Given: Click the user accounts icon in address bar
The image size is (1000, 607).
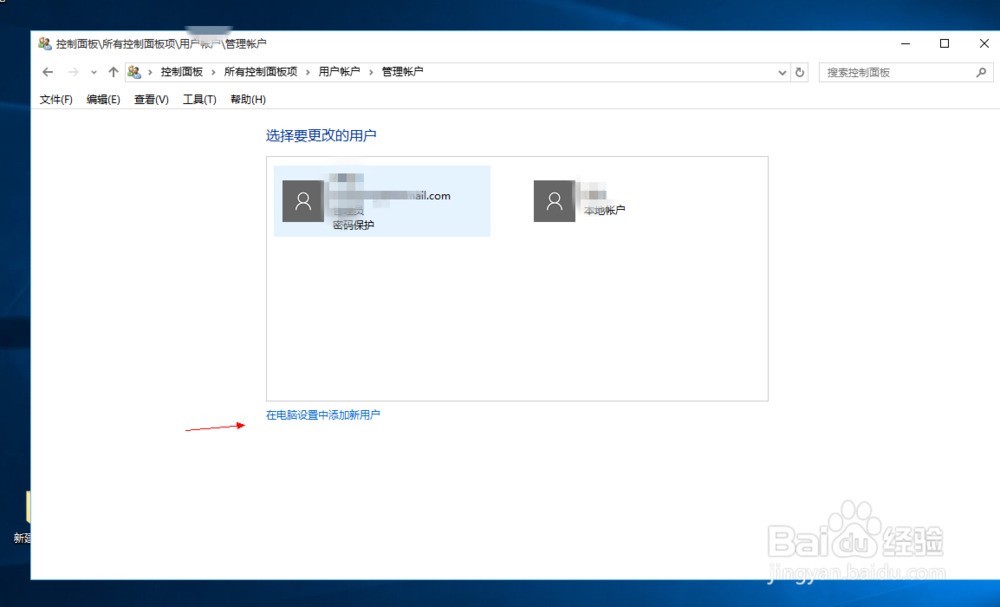Looking at the screenshot, I should pos(134,72).
